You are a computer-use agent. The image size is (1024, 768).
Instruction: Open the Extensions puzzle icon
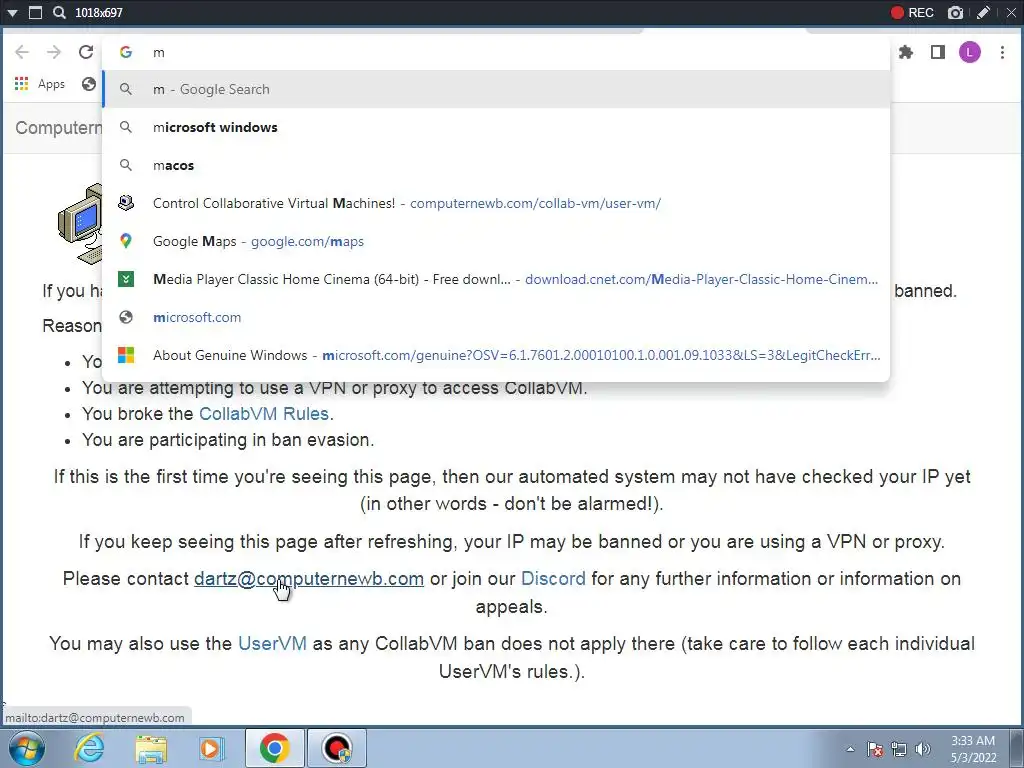tap(906, 52)
